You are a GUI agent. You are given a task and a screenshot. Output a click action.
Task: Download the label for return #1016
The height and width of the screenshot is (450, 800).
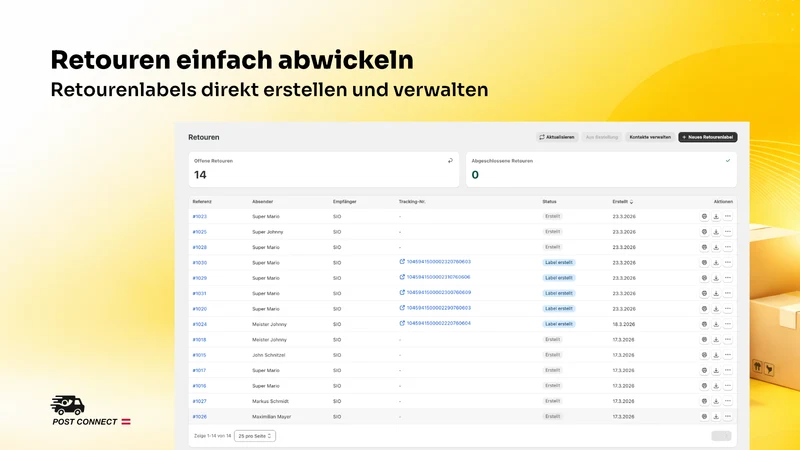pos(716,386)
